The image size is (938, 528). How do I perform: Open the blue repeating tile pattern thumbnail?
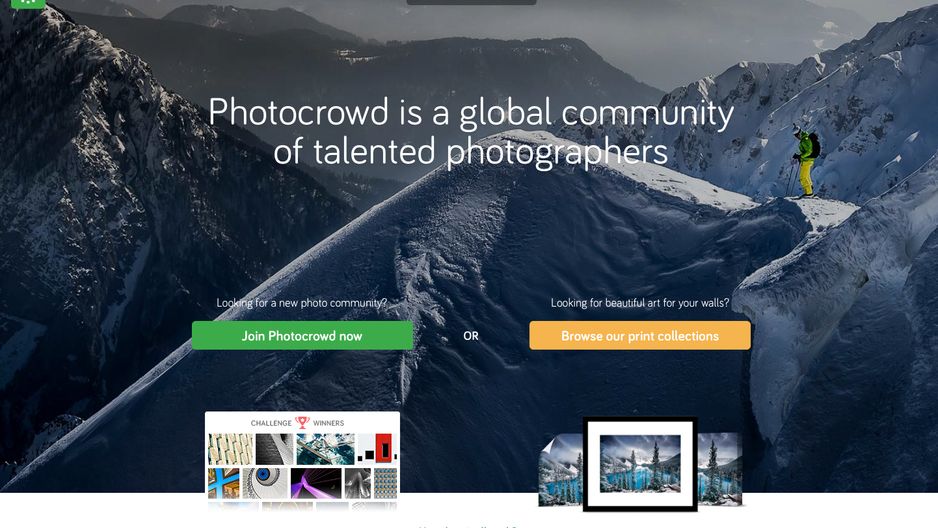[x=385, y=483]
